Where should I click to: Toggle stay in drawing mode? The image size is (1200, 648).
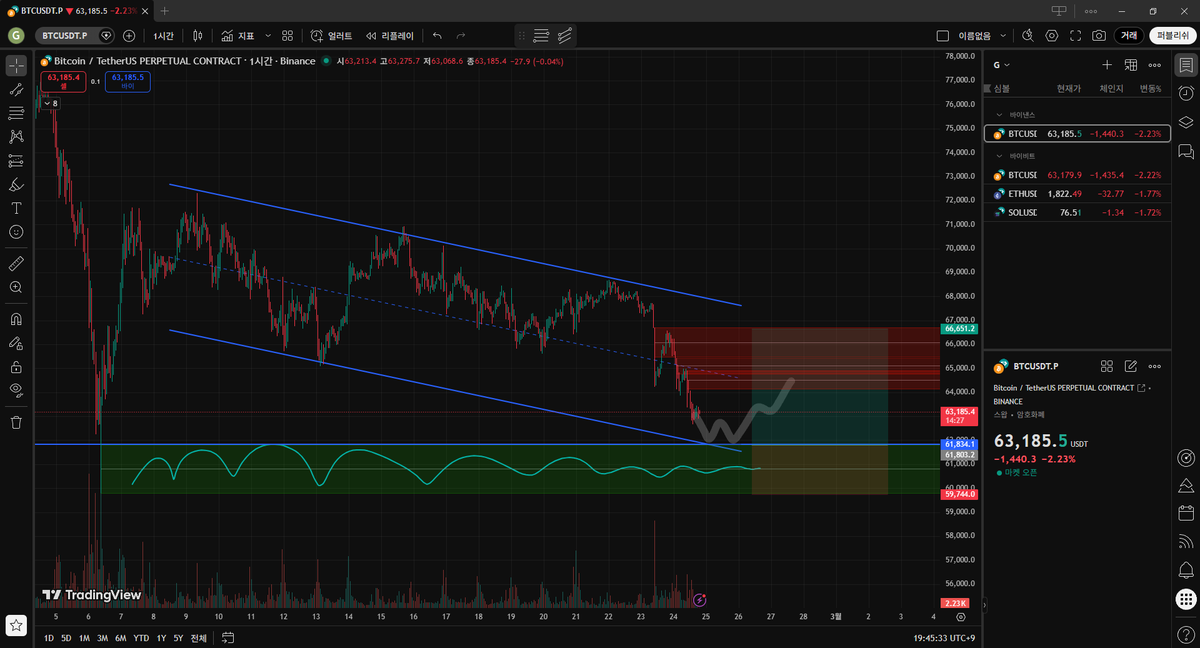coord(16,344)
